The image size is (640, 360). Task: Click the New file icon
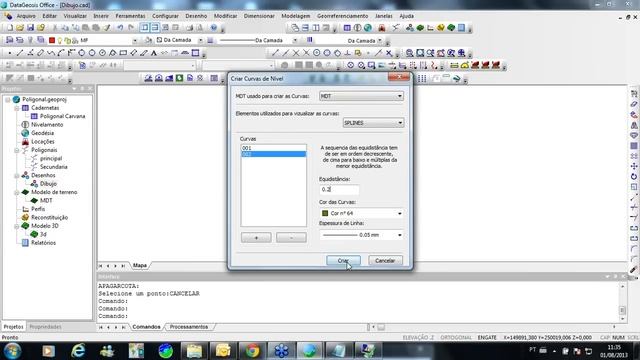(x=10, y=28)
